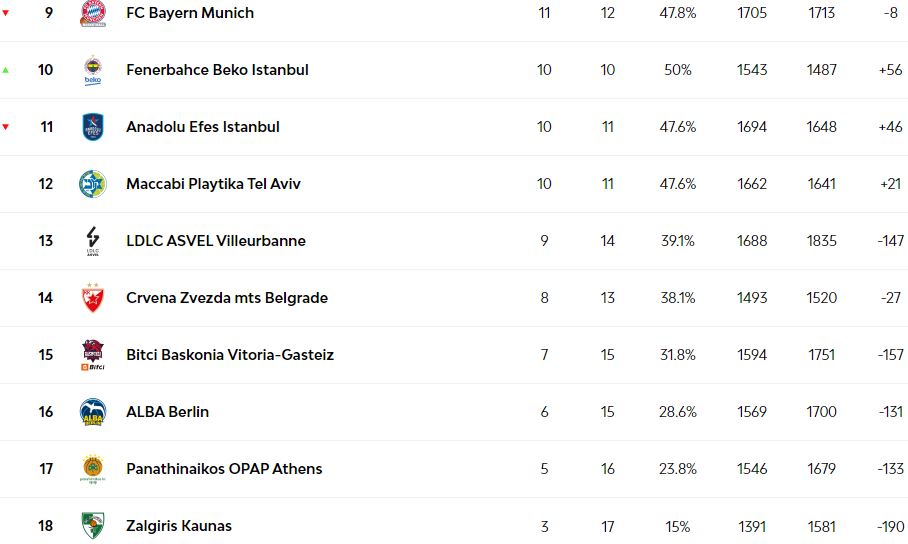Go to LDLC ASVEL Villeurbanne team page
Screen dimensions: 908x544
(x=215, y=241)
